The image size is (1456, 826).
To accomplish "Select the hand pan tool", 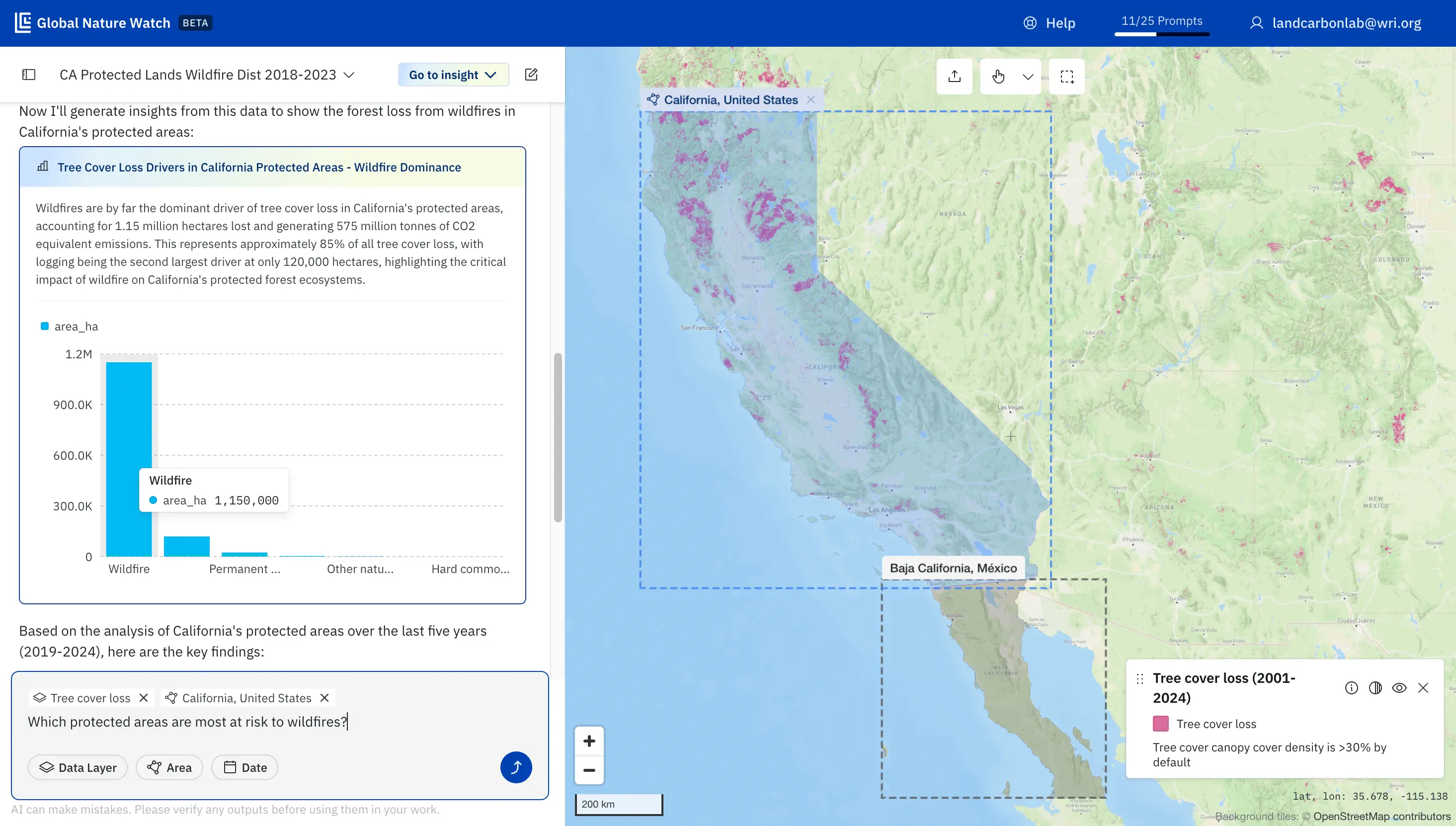I will [998, 77].
